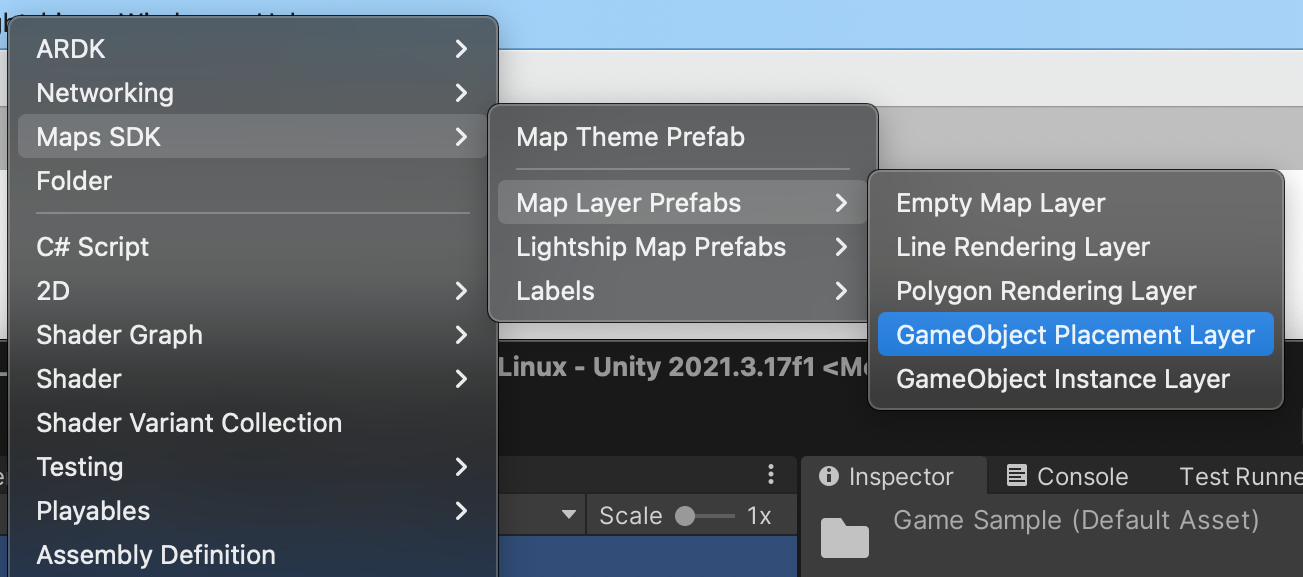Open the Testing submenu

tap(253, 467)
